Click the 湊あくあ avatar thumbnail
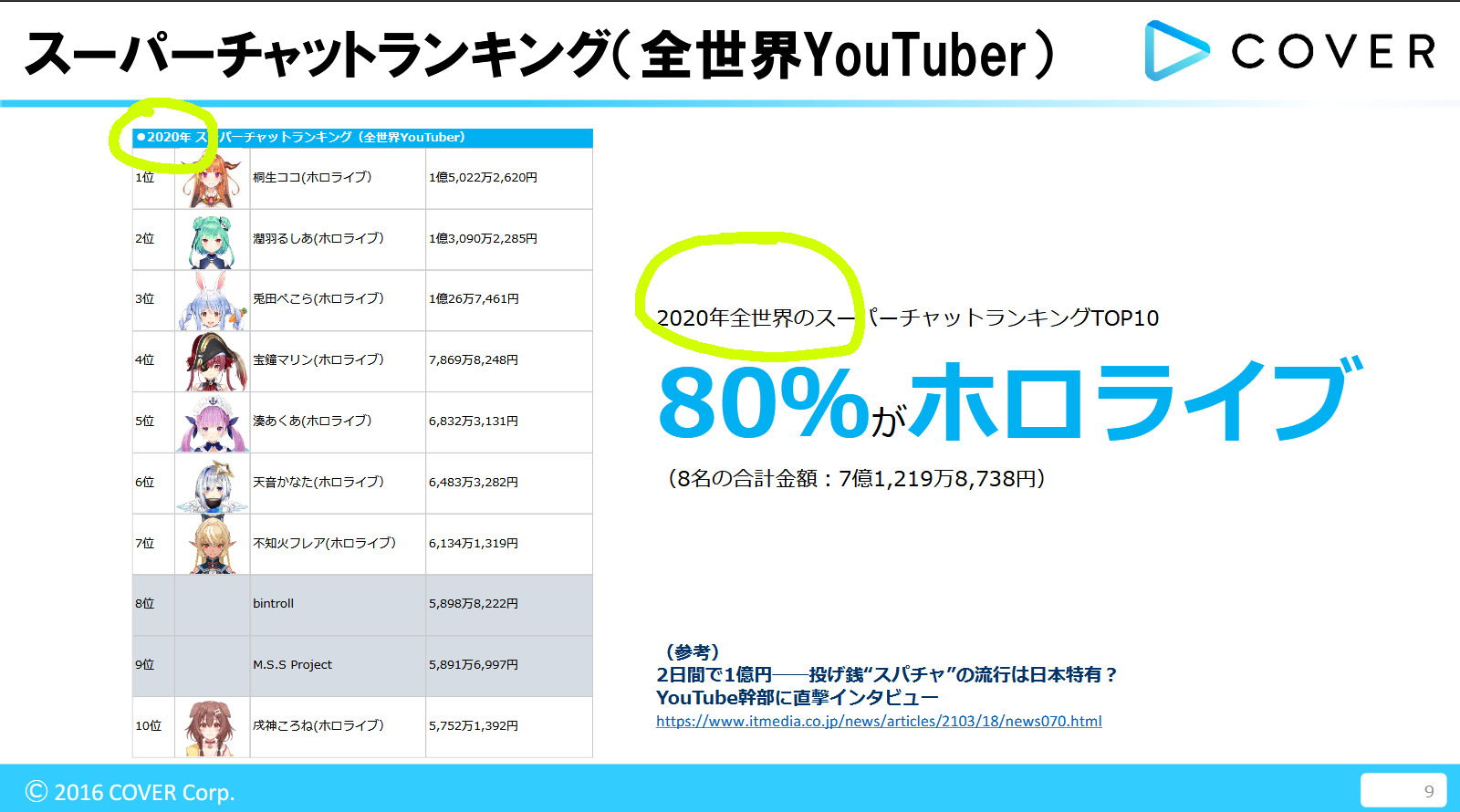 tap(212, 423)
